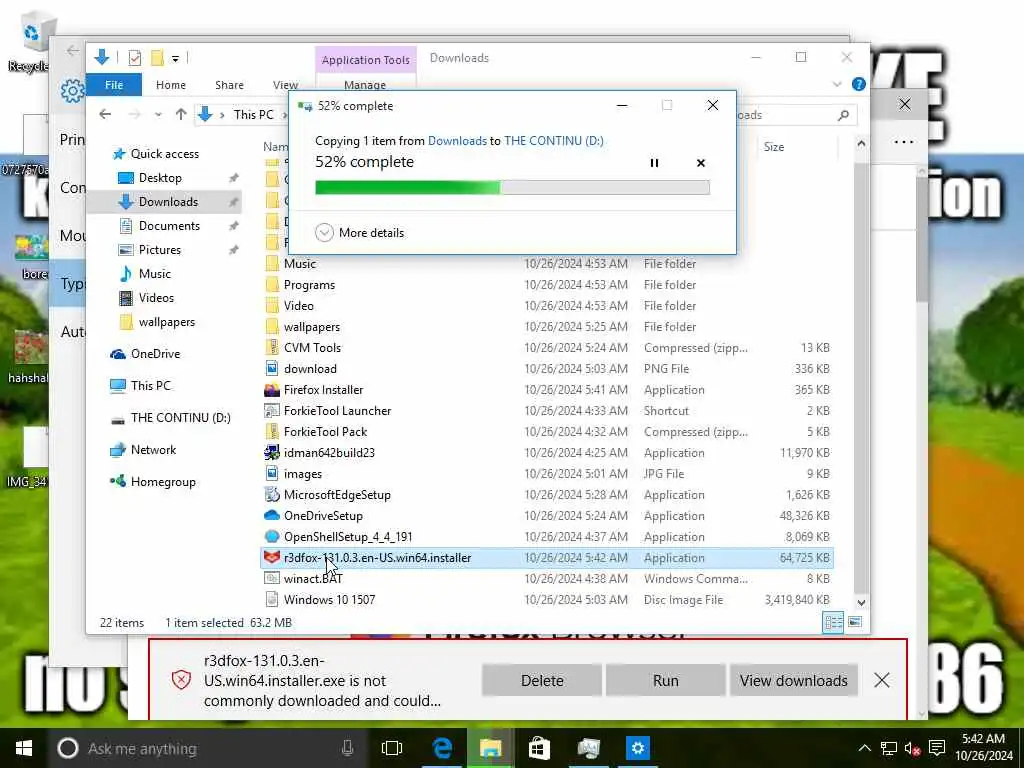Open Quick Access Toolbar customize dropdown
The height and width of the screenshot is (768, 1024).
pyautogui.click(x=175, y=59)
